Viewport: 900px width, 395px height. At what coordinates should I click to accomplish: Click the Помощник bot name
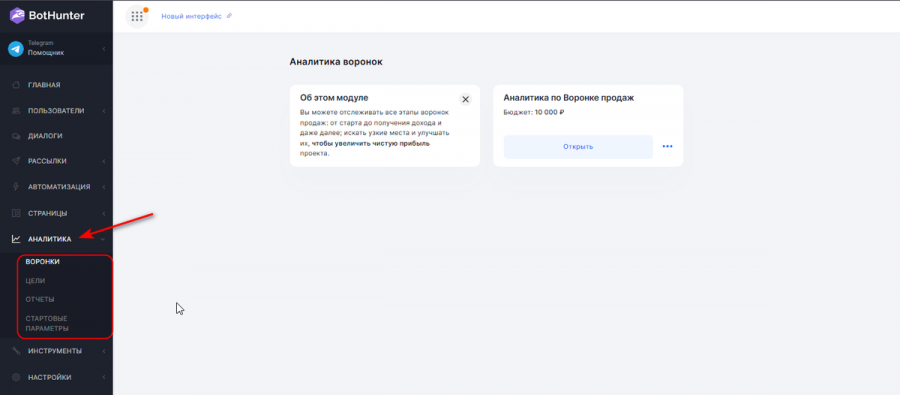click(x=46, y=53)
